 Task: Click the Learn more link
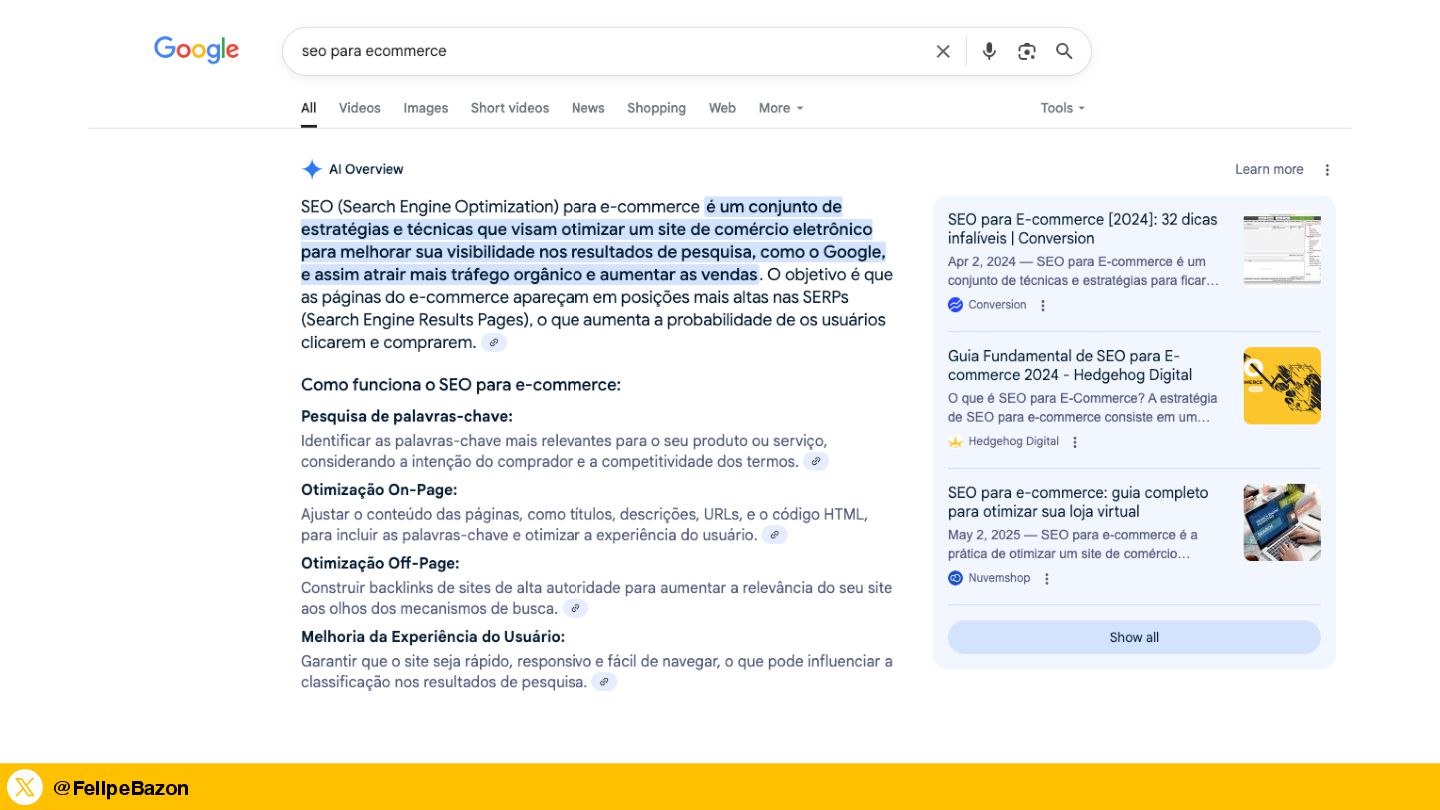pos(1269,170)
